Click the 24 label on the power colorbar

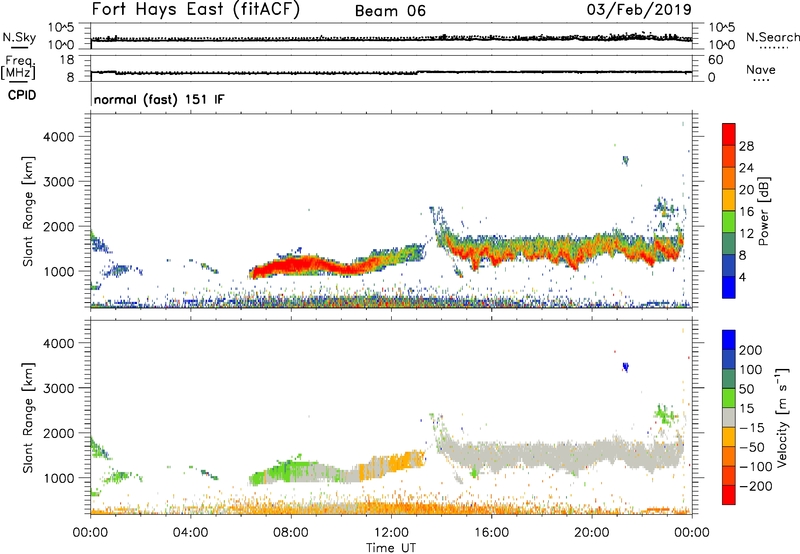point(746,168)
